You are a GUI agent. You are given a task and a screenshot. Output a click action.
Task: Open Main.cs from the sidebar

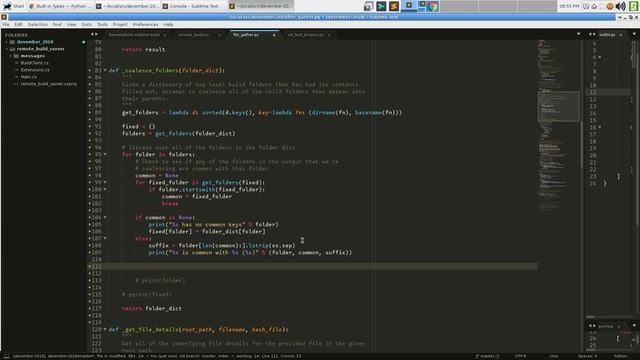(29, 77)
